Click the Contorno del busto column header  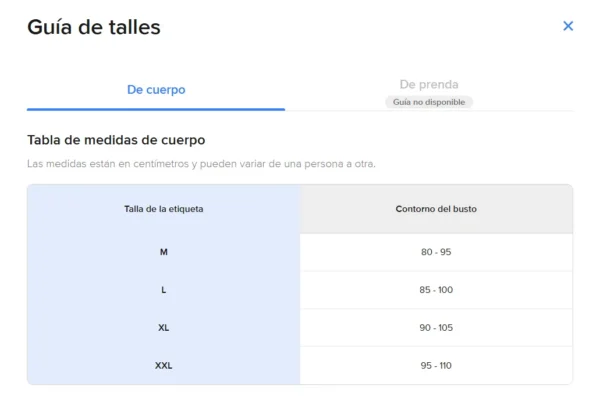[436, 209]
